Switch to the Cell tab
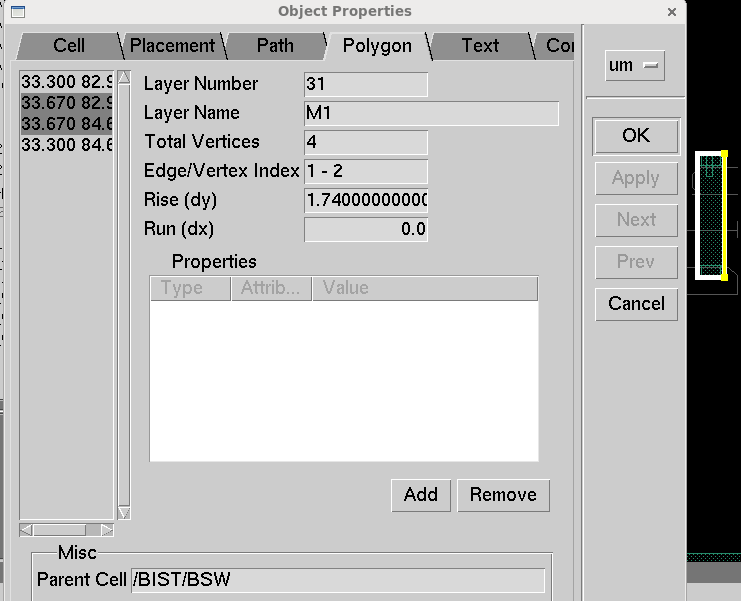The image size is (741, 601). pyautogui.click(x=69, y=46)
